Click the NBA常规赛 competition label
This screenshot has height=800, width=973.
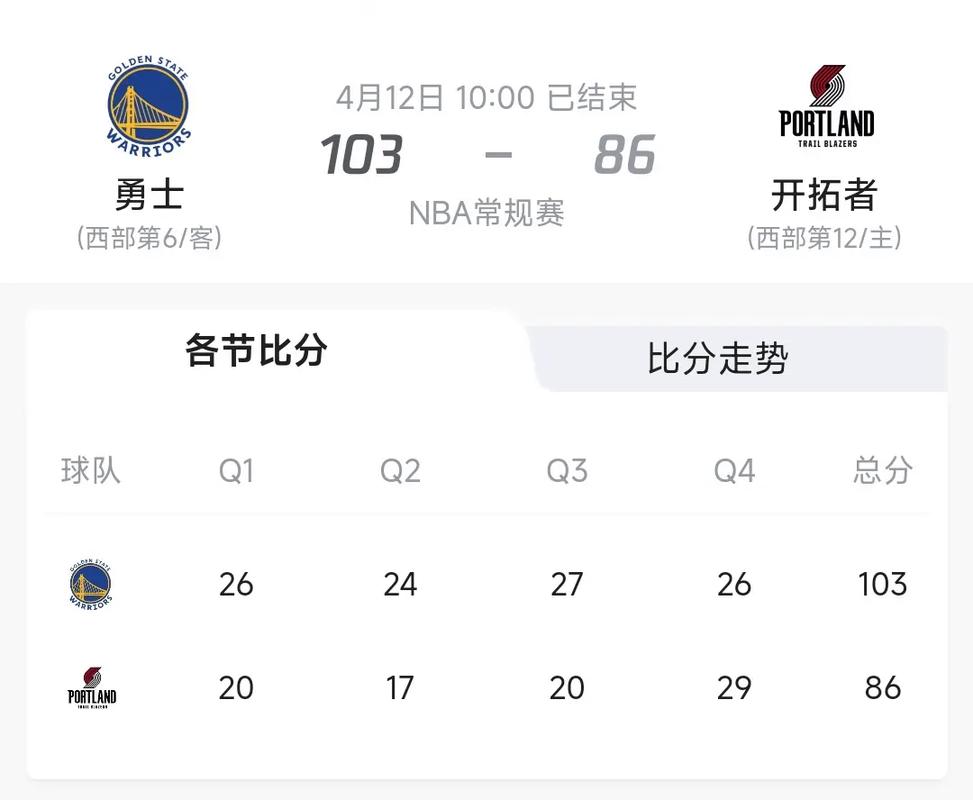(486, 211)
